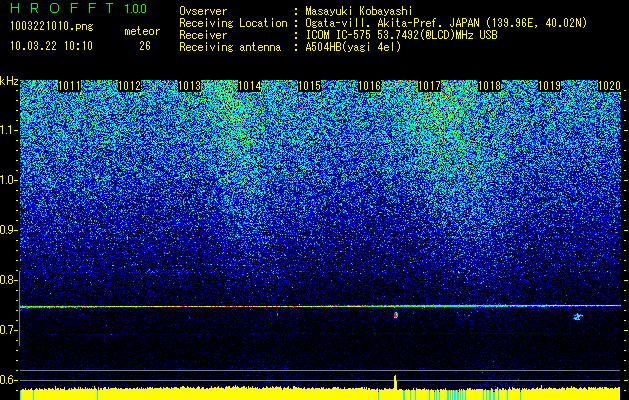Viewport: 629px width, 400px height.
Task: Click the 0.7 kHz axis label
Action: (x=9, y=330)
